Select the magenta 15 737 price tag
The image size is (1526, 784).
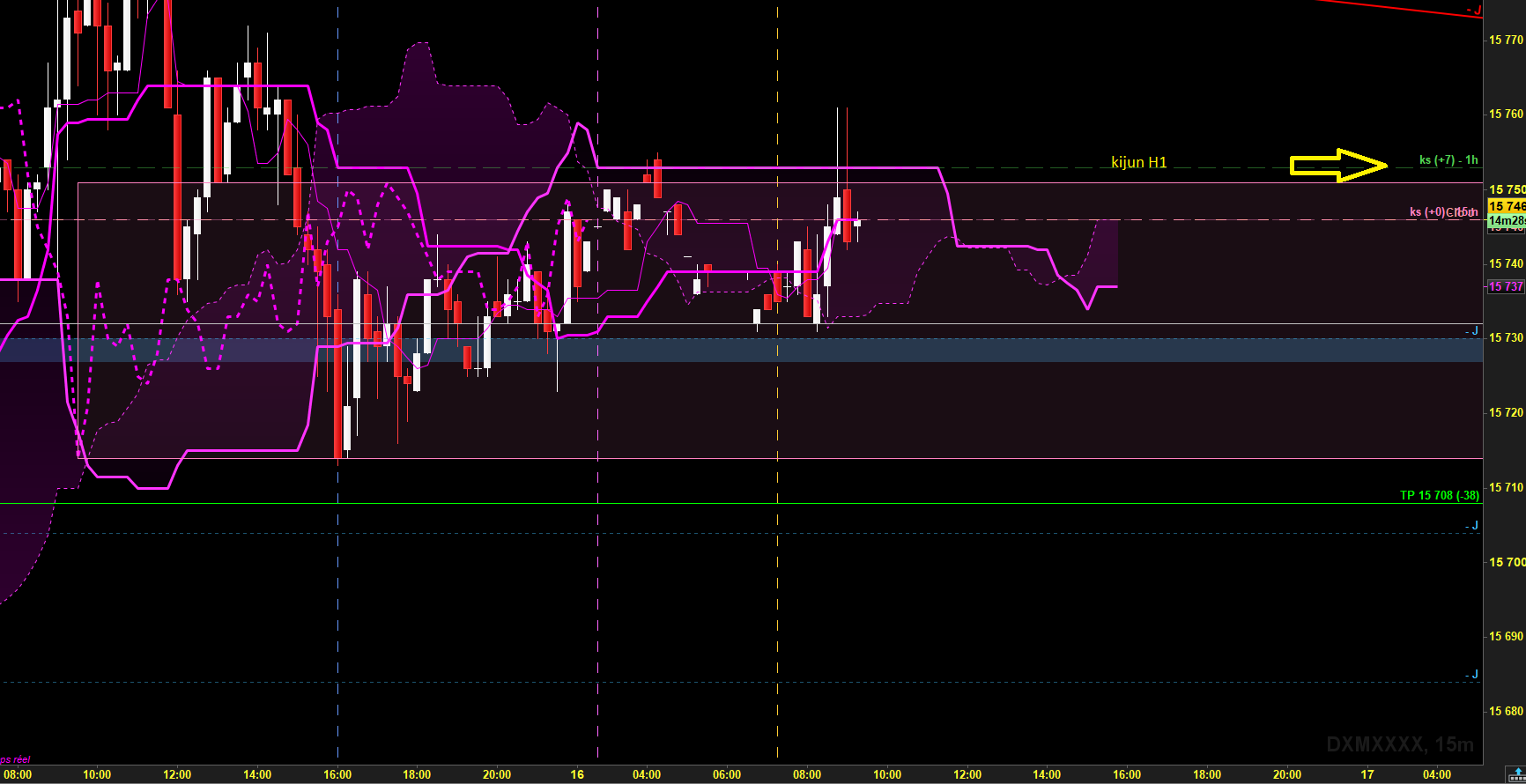(1506, 286)
